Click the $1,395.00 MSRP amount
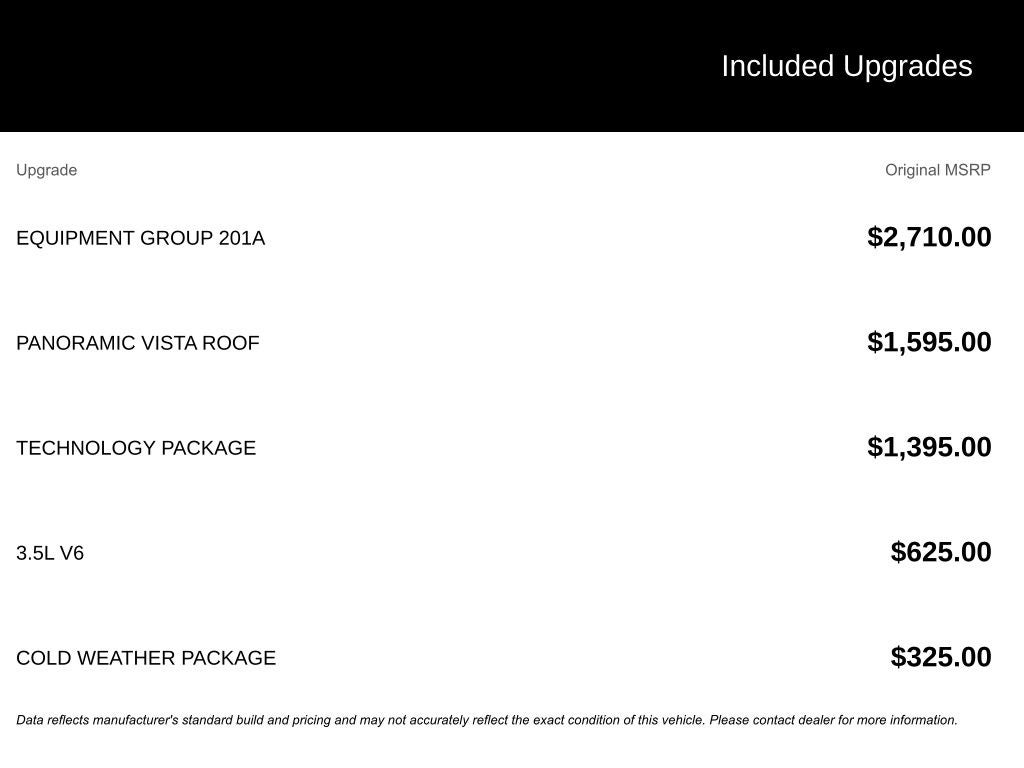The width and height of the screenshot is (1024, 768). pos(929,447)
